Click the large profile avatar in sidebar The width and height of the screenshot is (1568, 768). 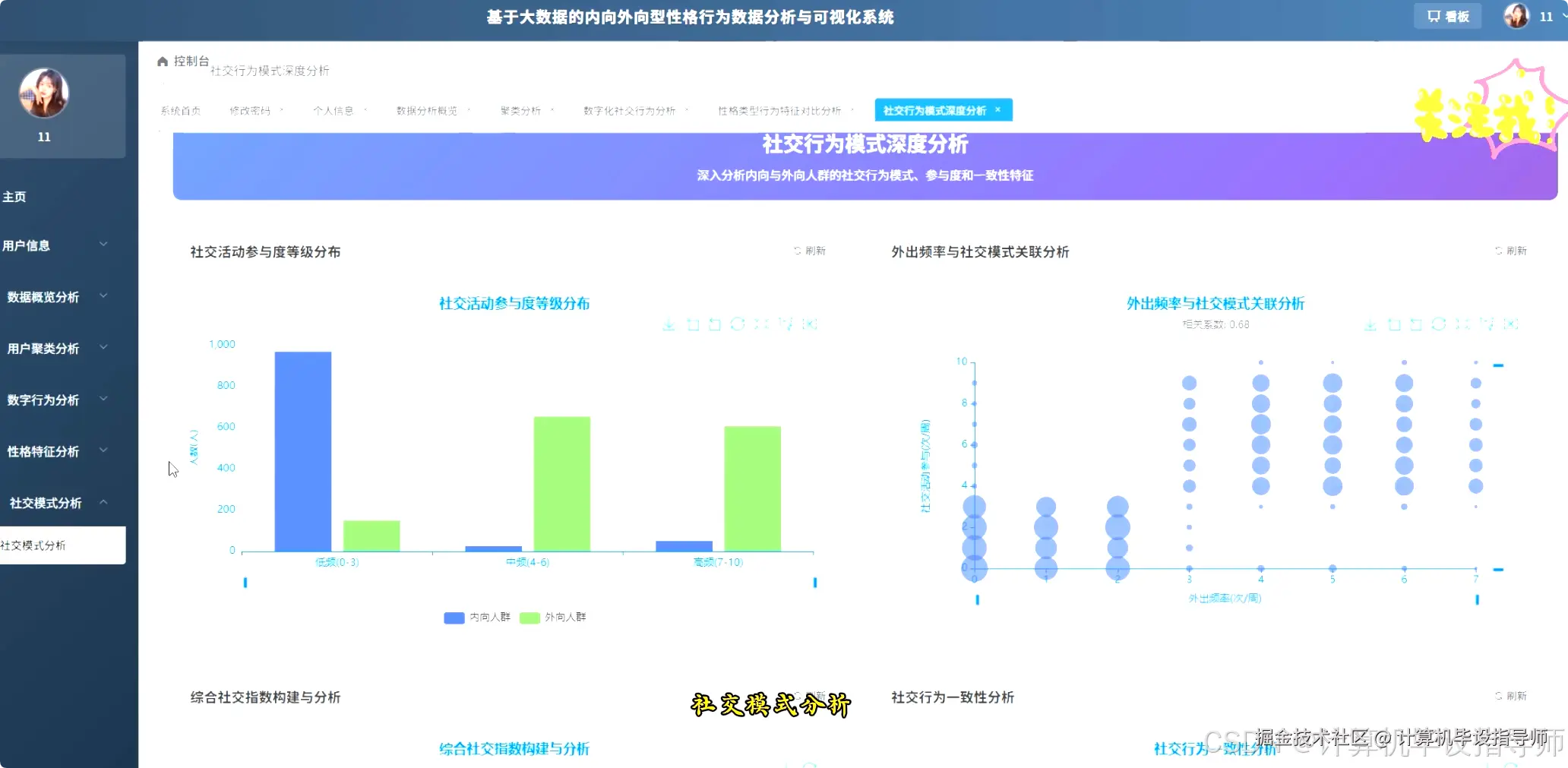44,93
